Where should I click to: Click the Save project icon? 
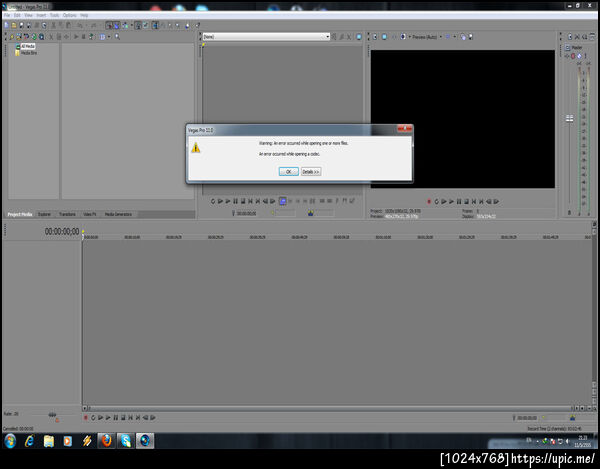(21, 25)
